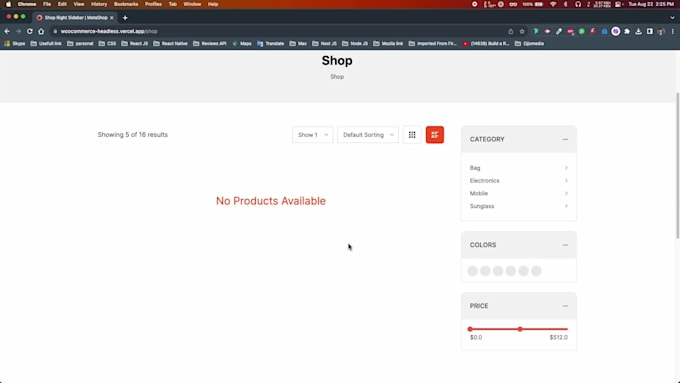Click the browser address bar
Screen dimensions: 680x383
point(278,31)
